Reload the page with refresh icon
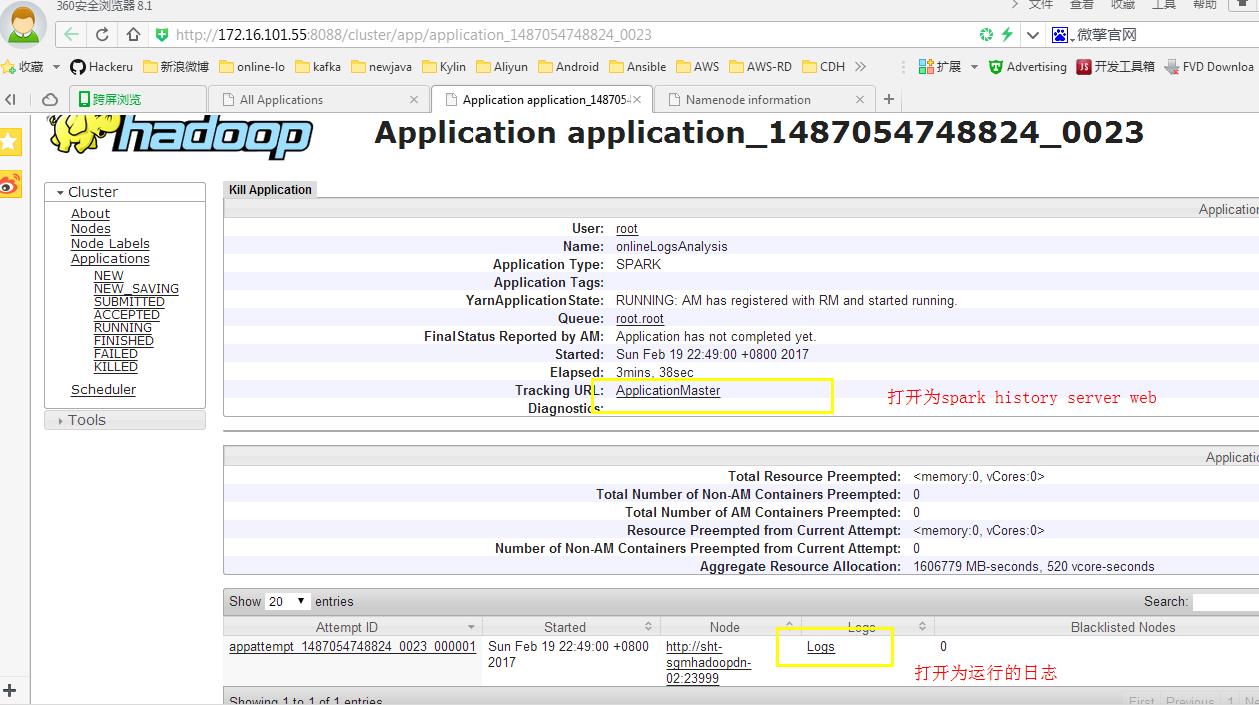Screen dimensions: 1259x705 tap(102, 34)
